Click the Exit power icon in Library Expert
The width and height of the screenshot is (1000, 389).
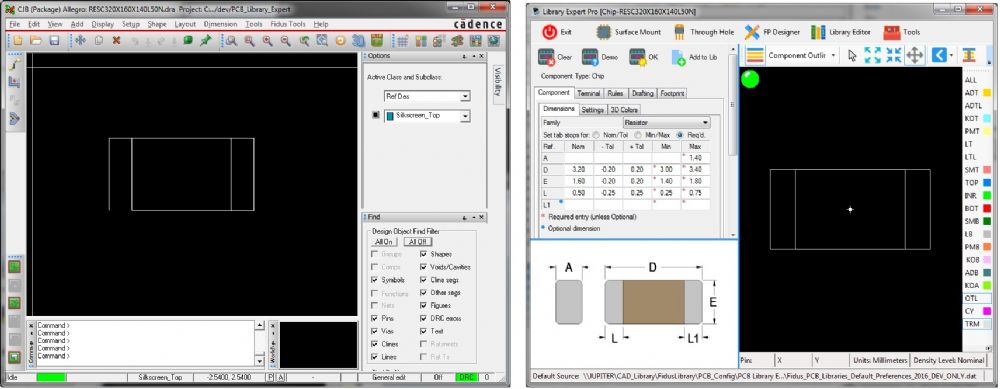pos(550,31)
